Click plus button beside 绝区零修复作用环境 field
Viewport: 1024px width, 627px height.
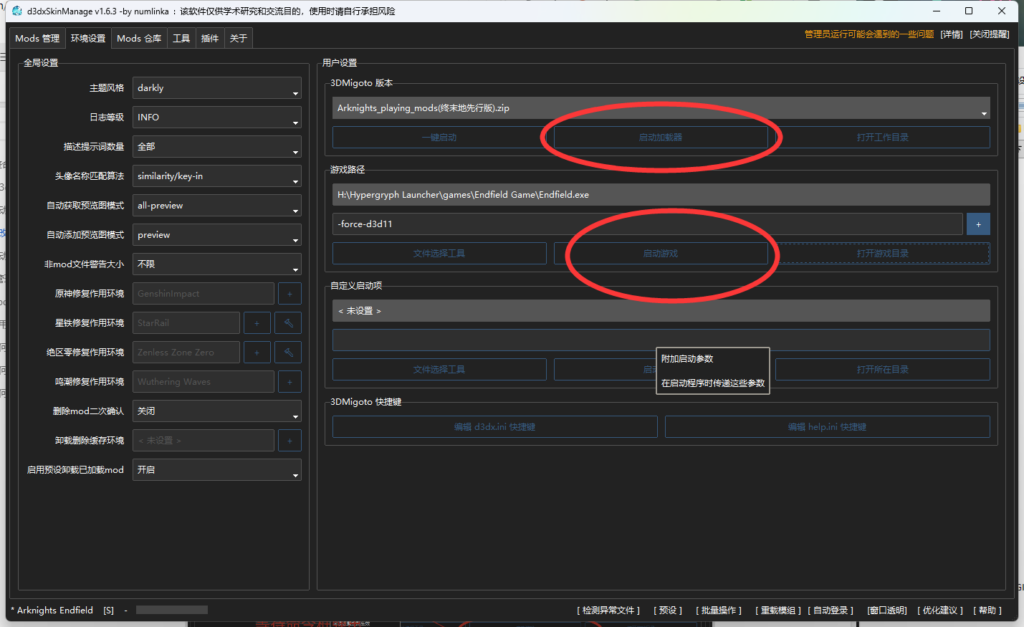tap(257, 352)
